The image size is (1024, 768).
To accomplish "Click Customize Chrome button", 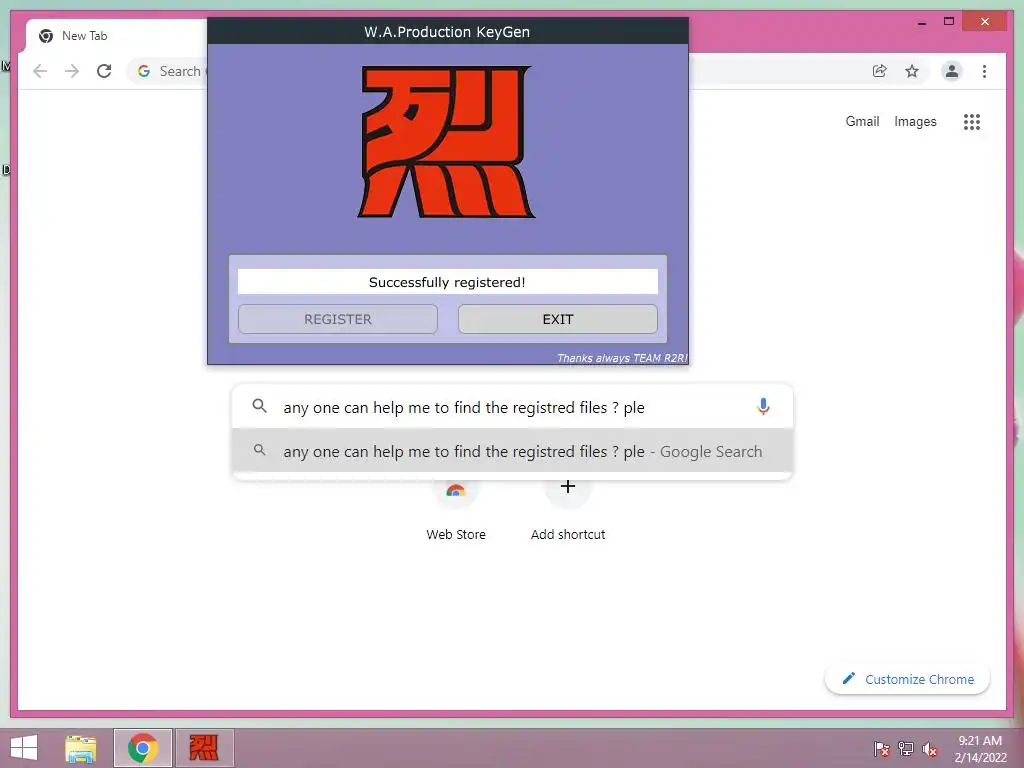I will tap(907, 679).
